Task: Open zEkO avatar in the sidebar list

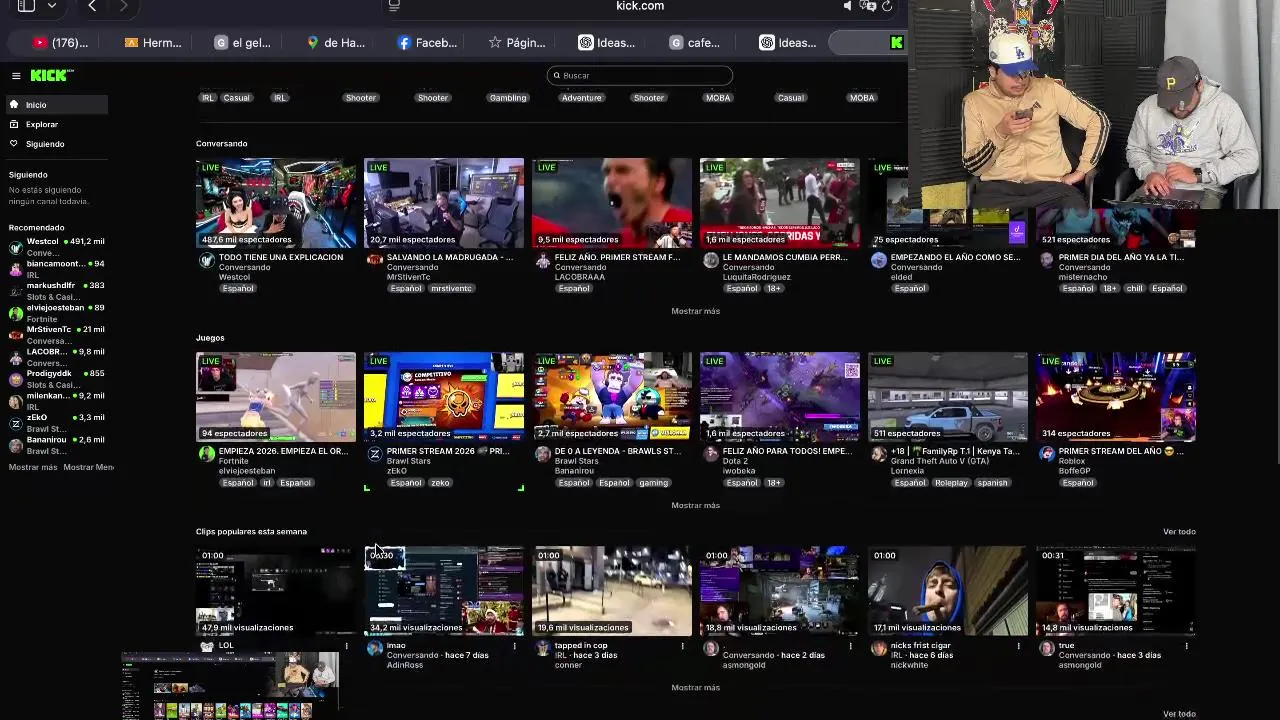Action: 15,423
